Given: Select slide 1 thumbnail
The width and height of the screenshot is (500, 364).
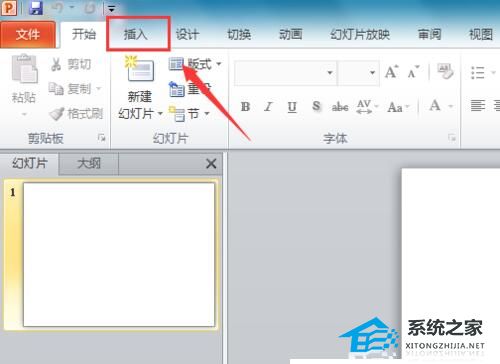Looking at the screenshot, I should click(x=119, y=254).
